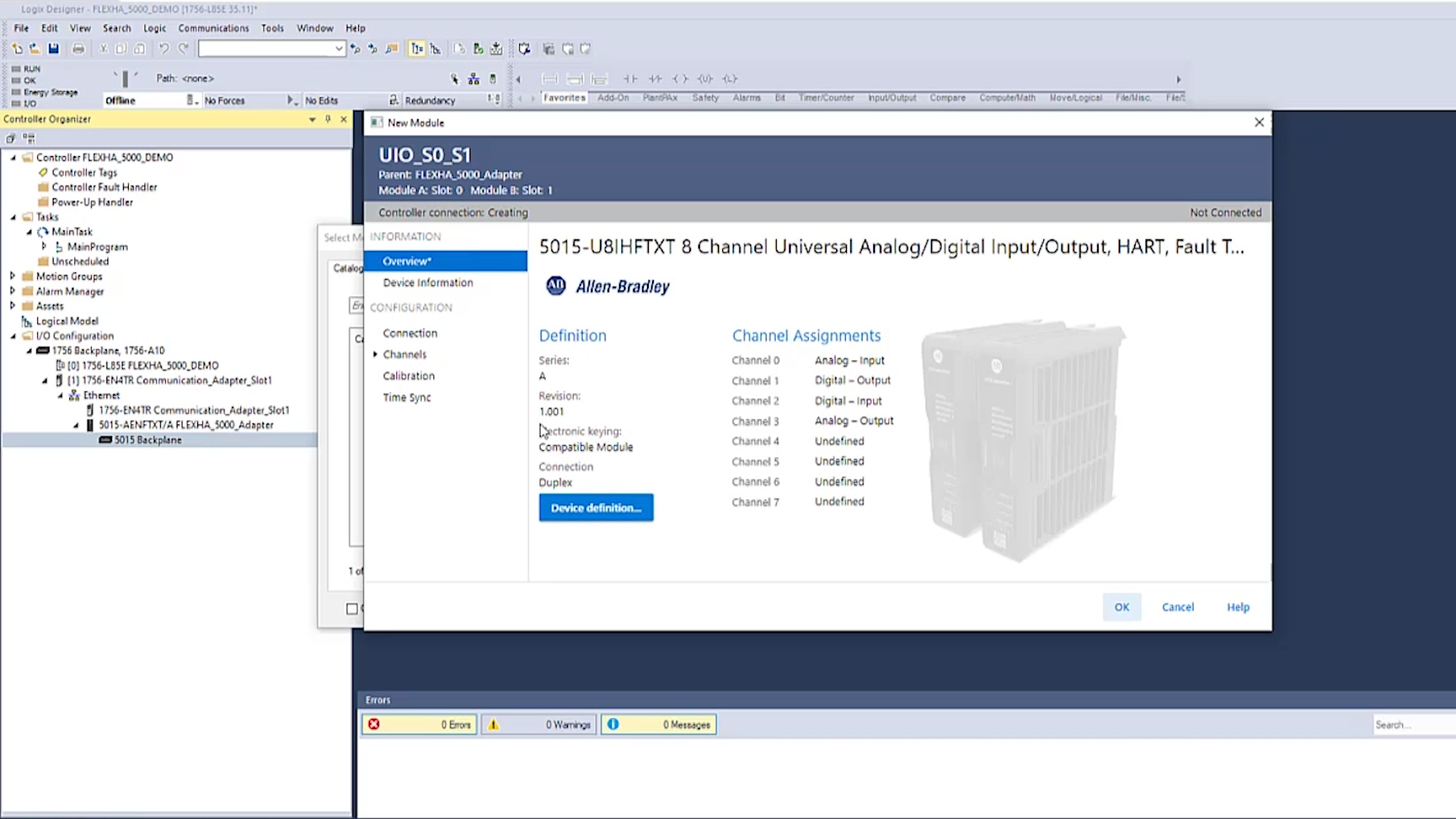Click the Print toolbar icon
The height and width of the screenshot is (819, 1456).
point(78,49)
